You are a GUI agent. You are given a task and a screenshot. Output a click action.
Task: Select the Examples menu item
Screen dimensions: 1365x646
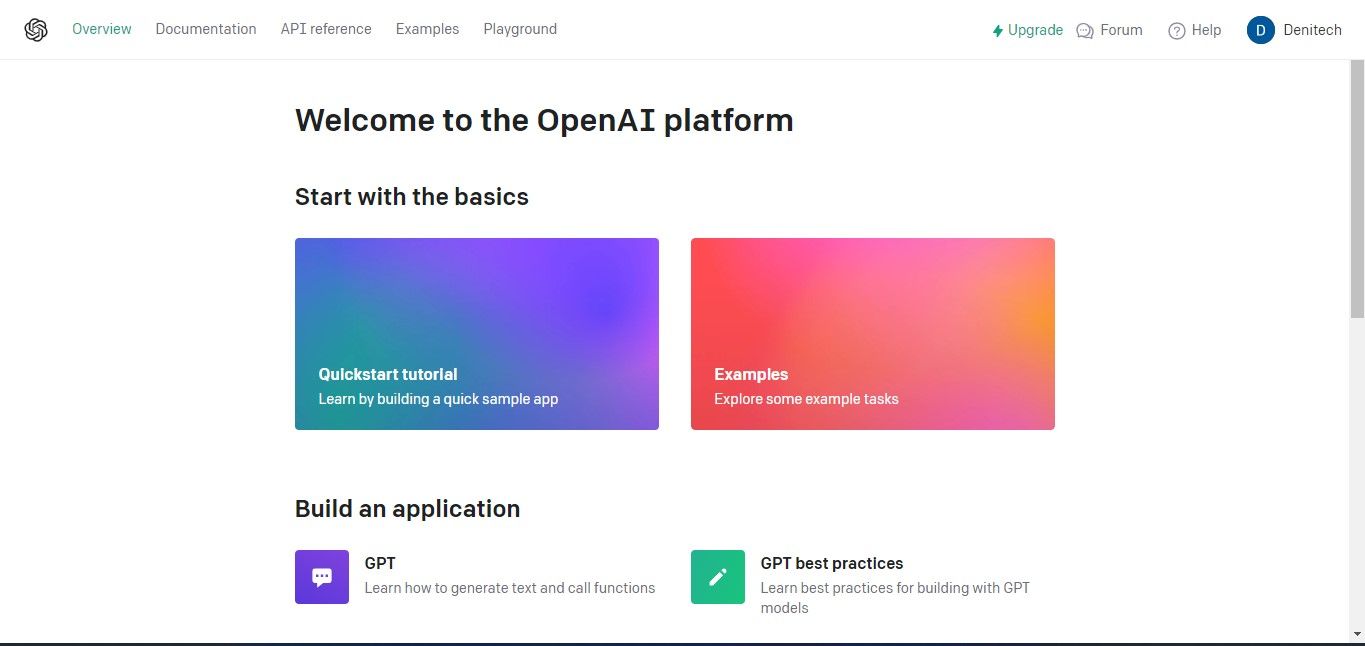tap(427, 29)
